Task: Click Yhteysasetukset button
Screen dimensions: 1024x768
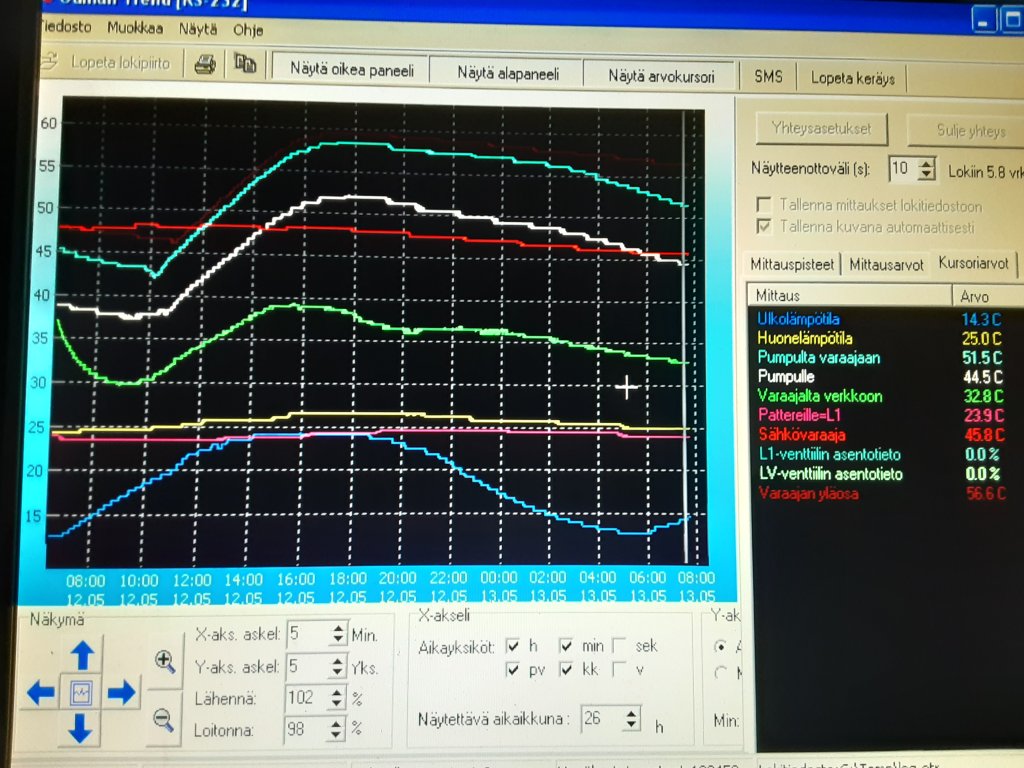Action: tap(821, 128)
